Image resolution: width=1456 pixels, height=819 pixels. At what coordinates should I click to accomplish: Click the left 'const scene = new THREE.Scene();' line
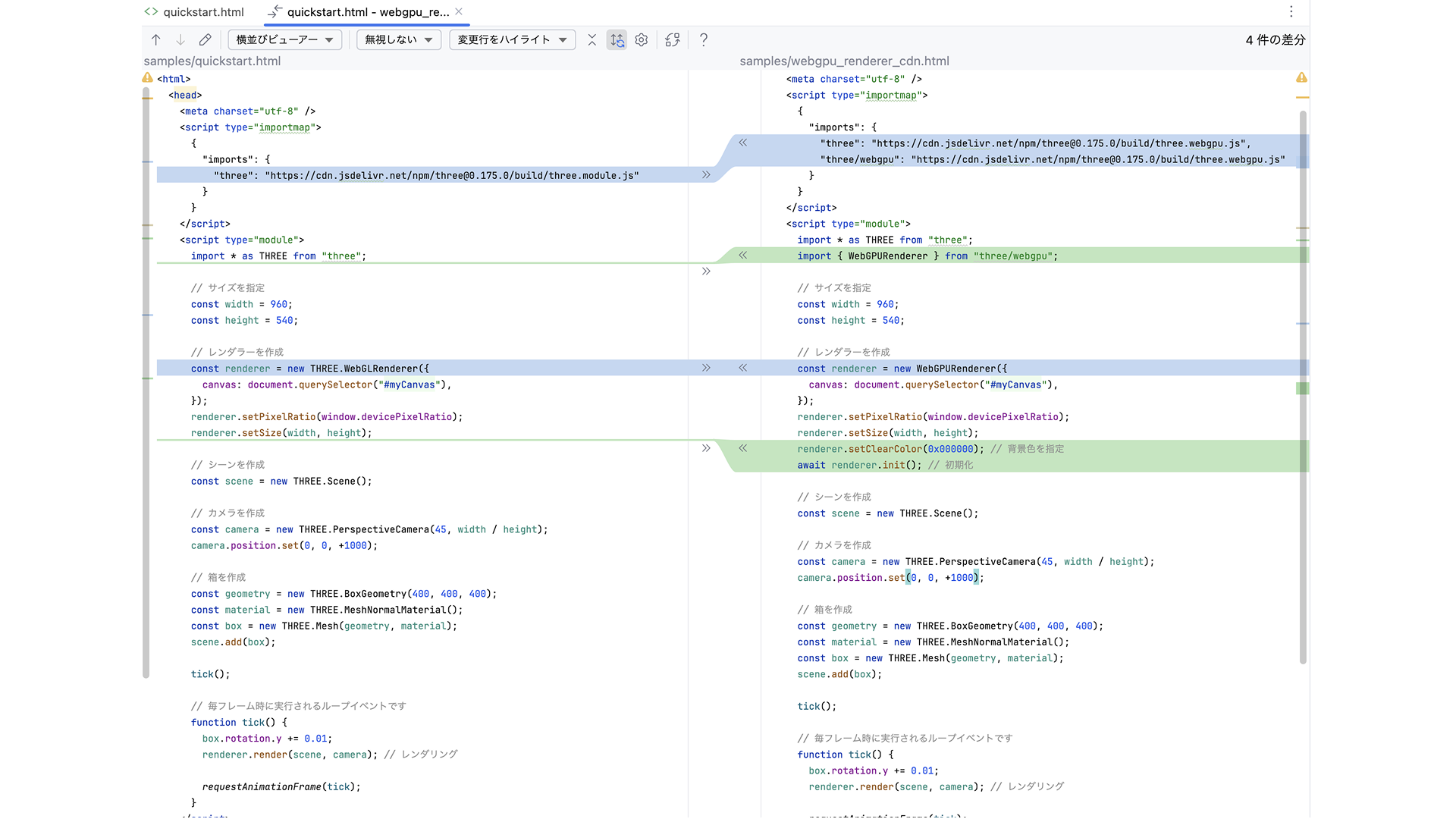[x=281, y=481]
